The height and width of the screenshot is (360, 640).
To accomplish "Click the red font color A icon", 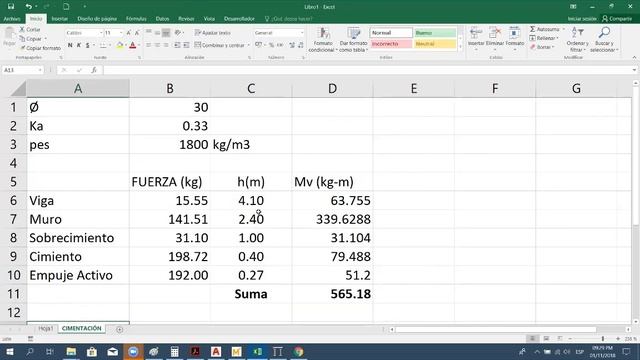I will (132, 45).
